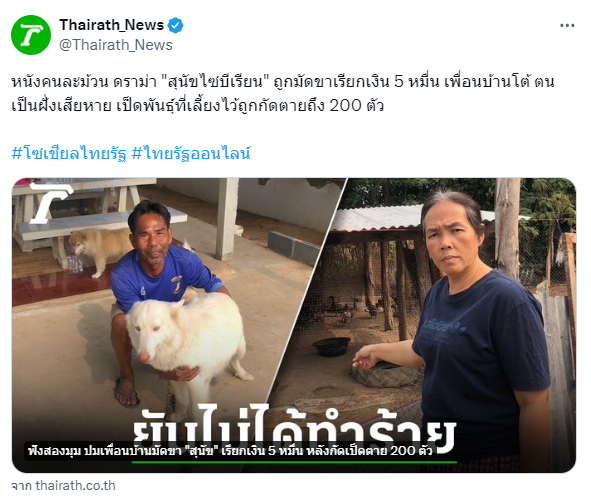Follow the thairath.co.th source link
The image size is (591, 499).
pos(63,485)
